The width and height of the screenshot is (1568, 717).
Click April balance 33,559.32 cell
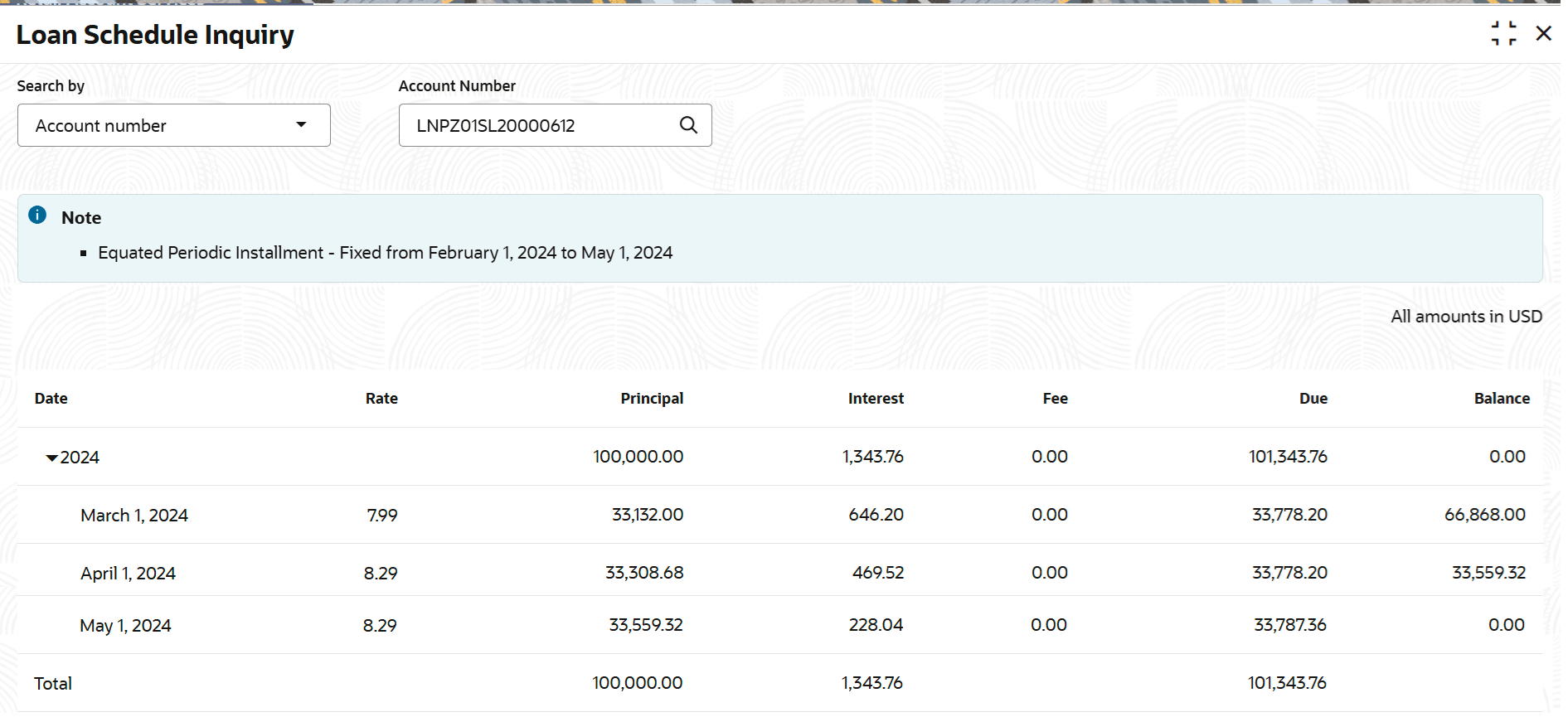1488,573
